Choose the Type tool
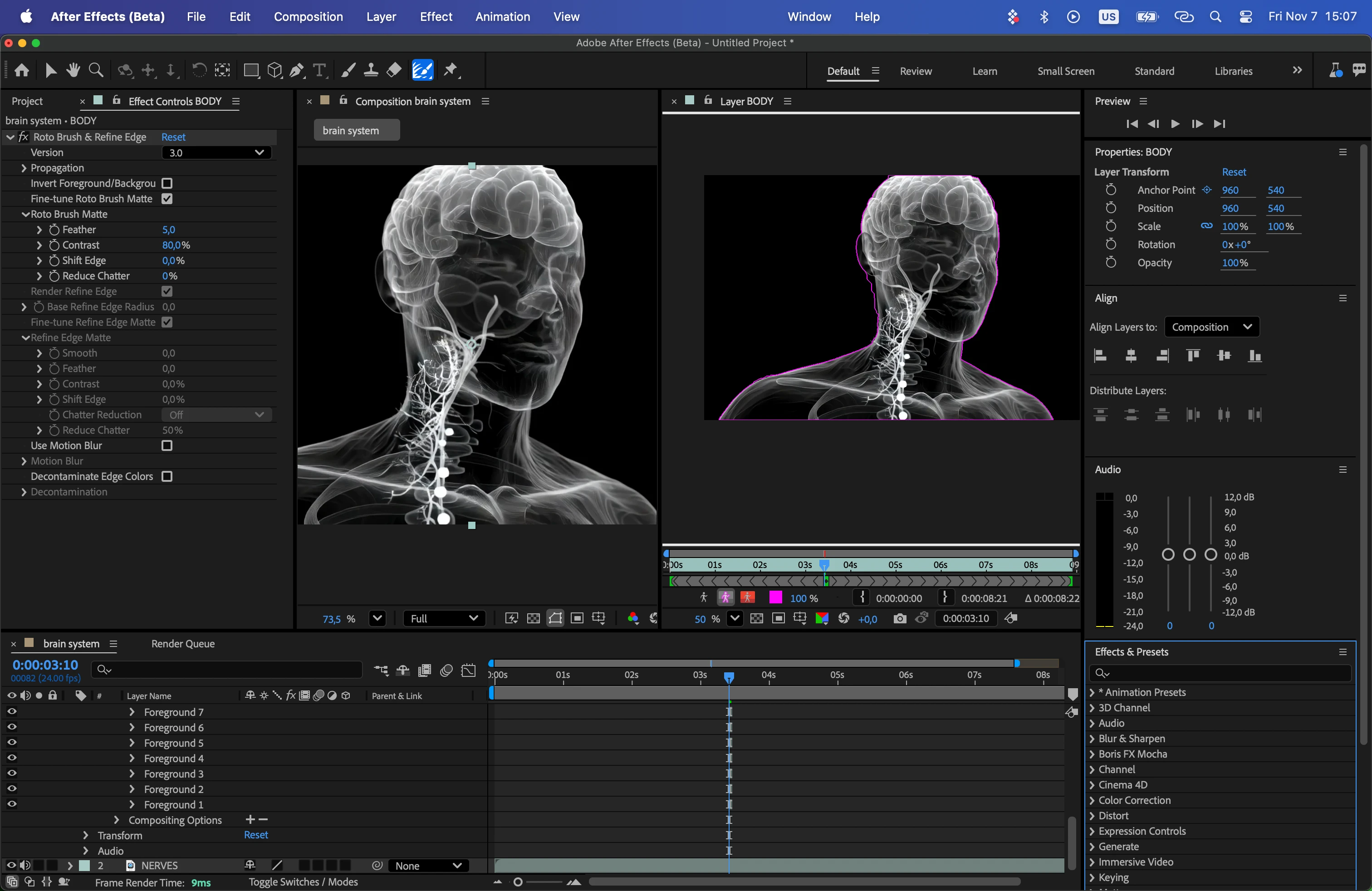 (x=319, y=70)
